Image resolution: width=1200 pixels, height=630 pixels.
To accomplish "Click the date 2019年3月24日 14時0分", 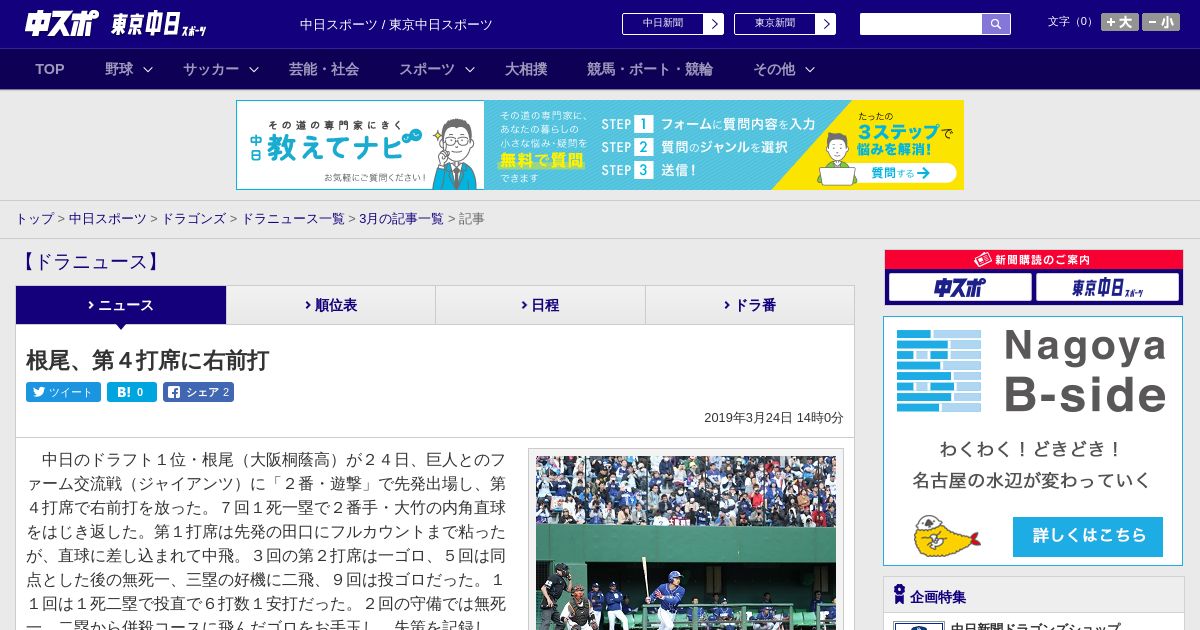I will click(774, 418).
